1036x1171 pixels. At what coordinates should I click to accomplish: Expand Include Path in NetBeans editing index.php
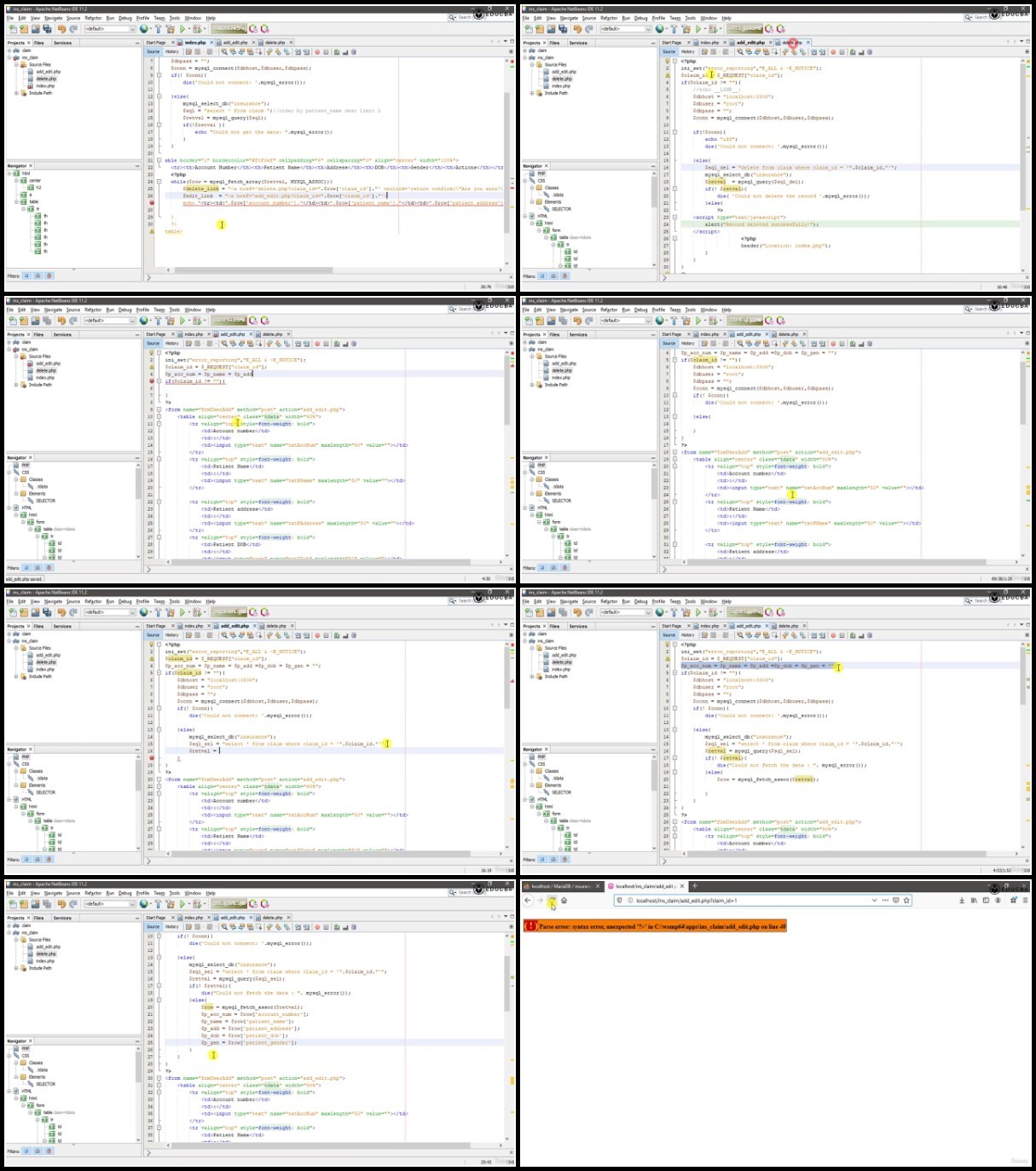click(x=16, y=93)
